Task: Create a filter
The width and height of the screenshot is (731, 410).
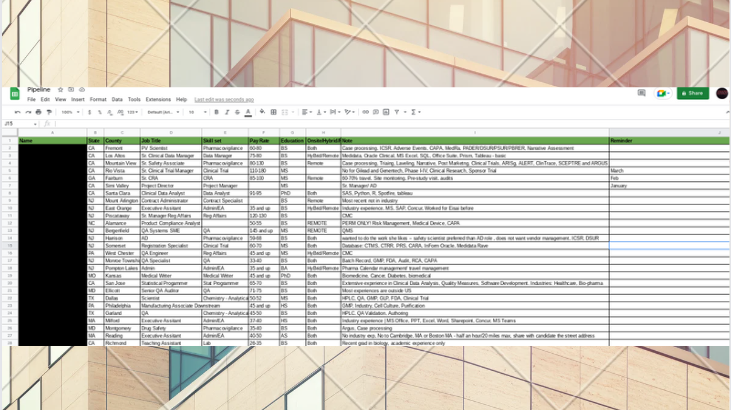Action: [x=397, y=112]
